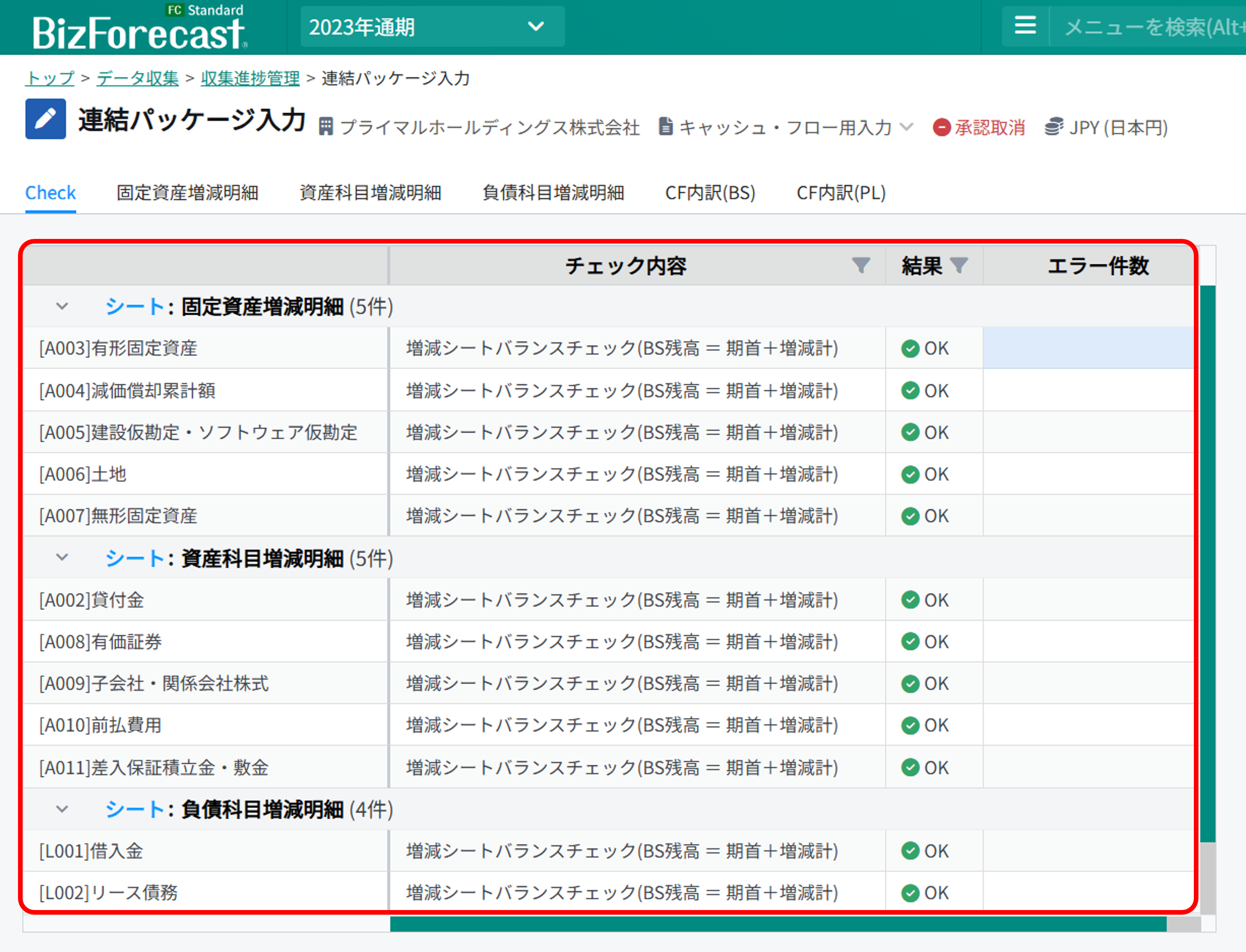Image resolution: width=1246 pixels, height=952 pixels.
Task: Open the 2023年通期 period dropdown
Action: 432,27
